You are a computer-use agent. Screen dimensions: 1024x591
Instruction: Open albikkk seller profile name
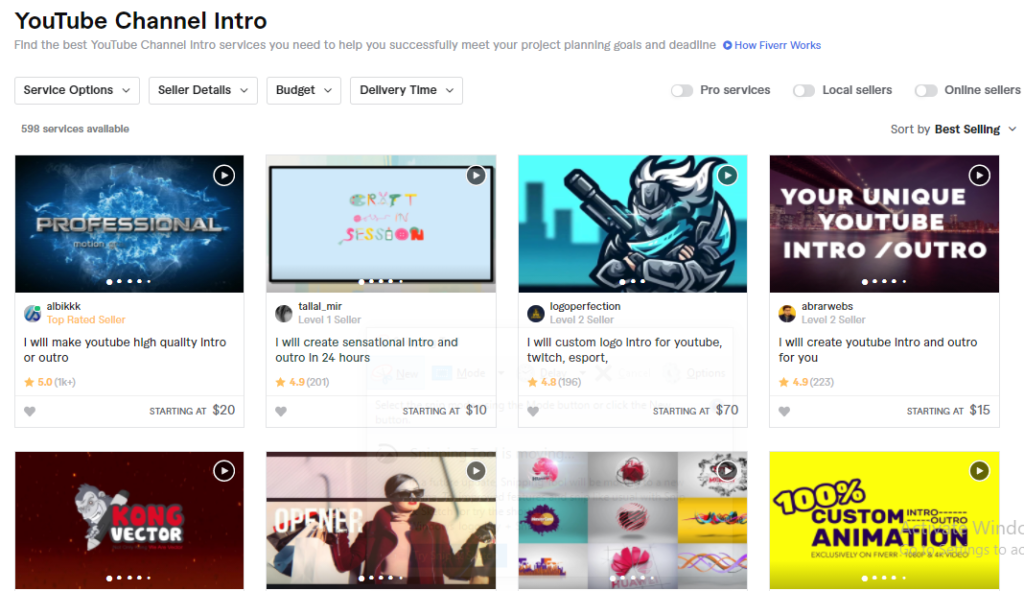[x=63, y=306]
